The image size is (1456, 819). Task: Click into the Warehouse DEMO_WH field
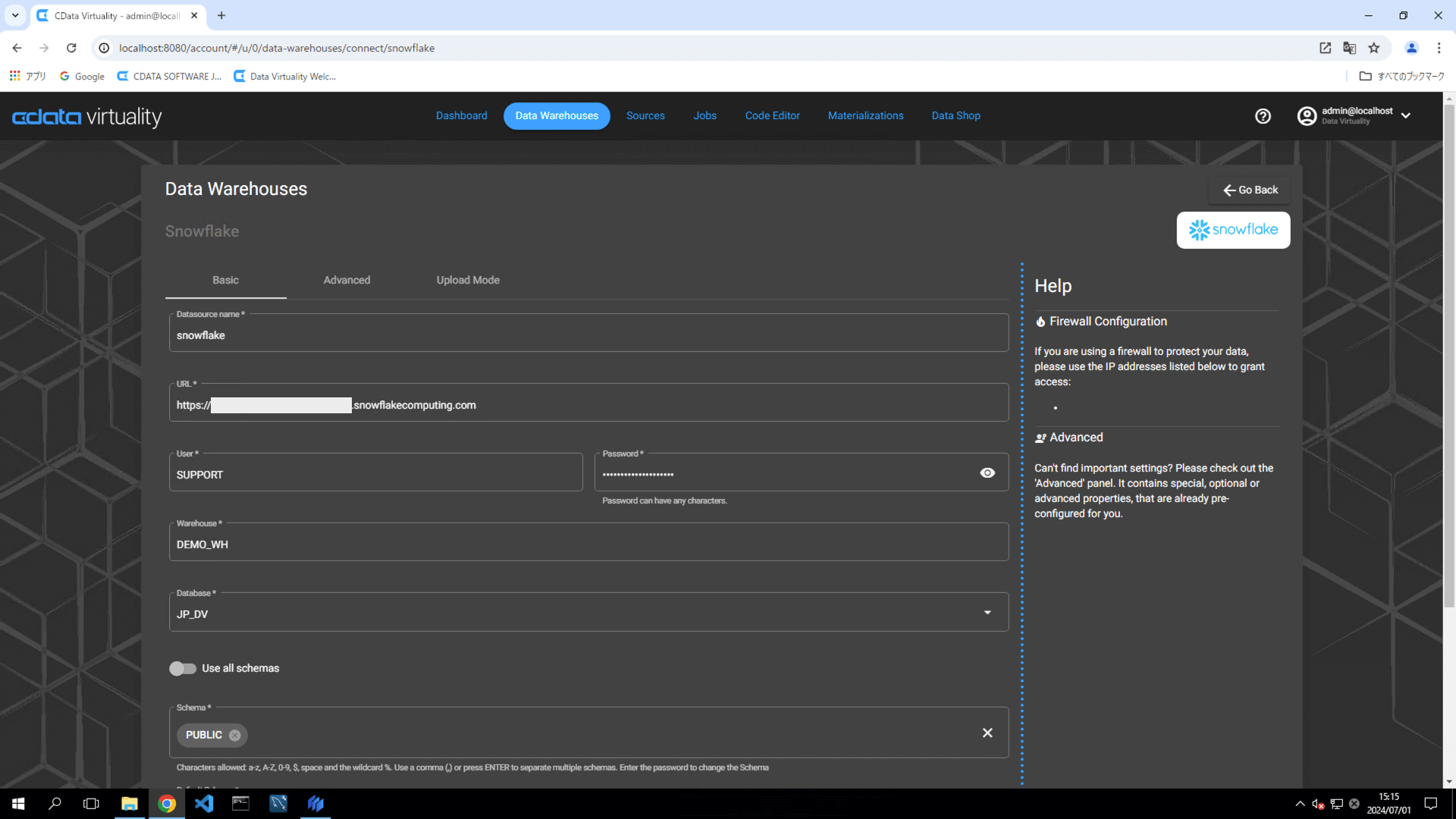588,544
